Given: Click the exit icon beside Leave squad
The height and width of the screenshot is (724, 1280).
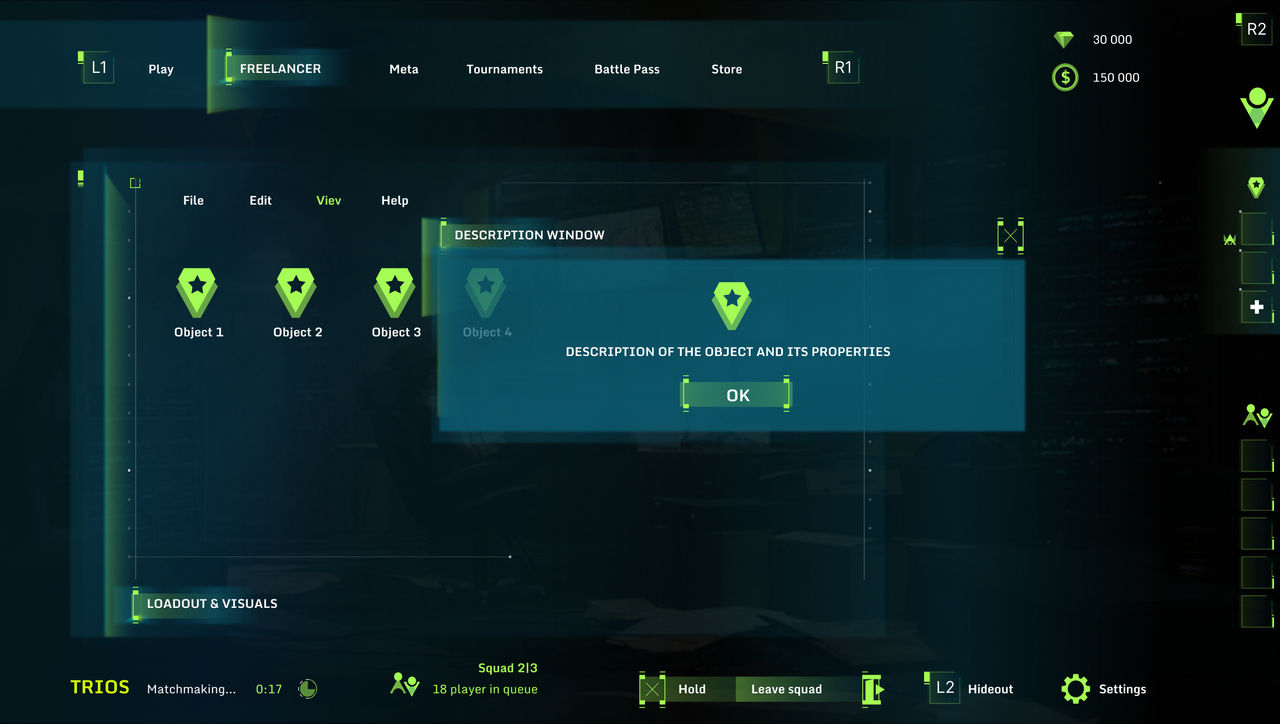Looking at the screenshot, I should (x=873, y=689).
